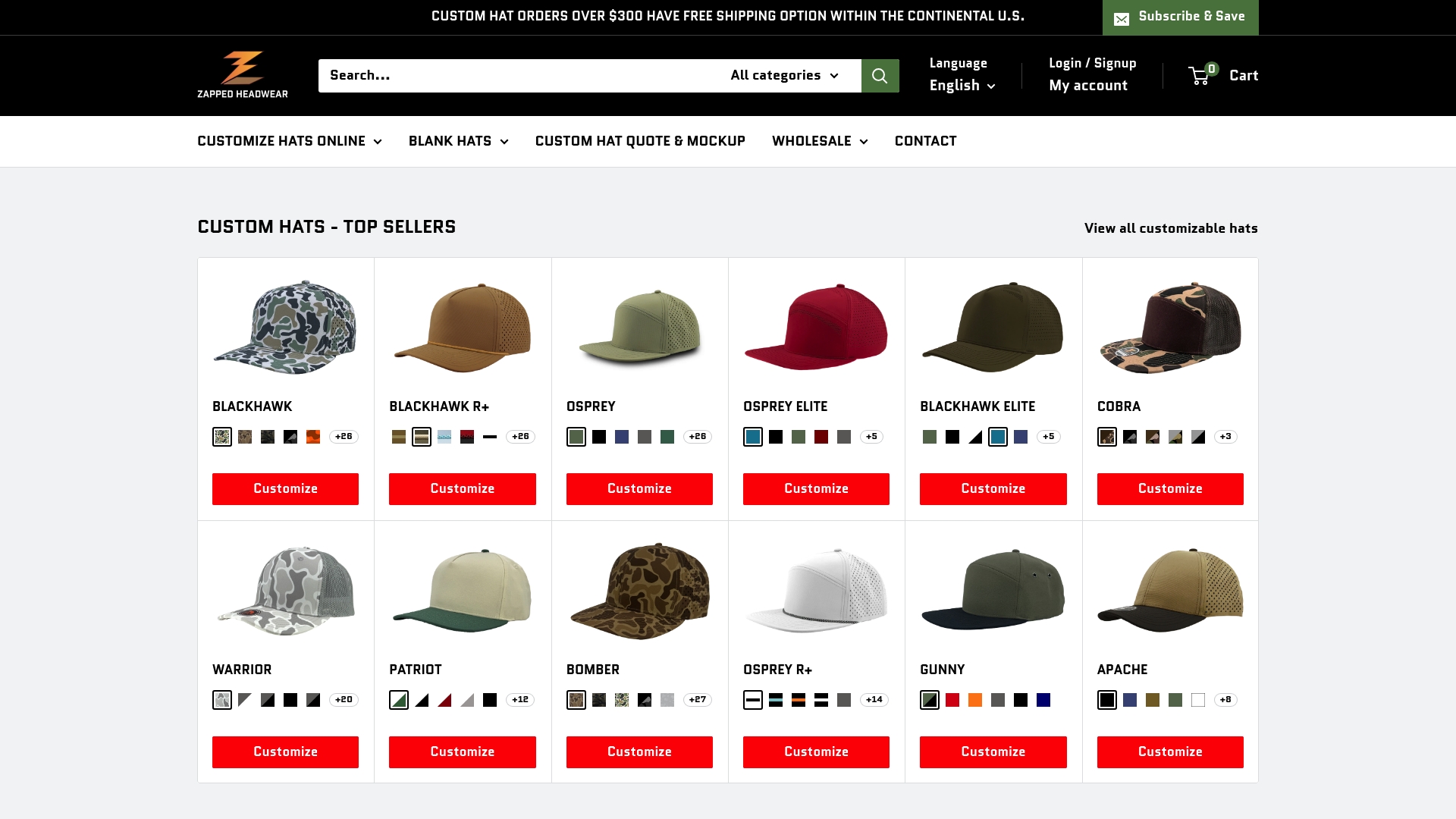Select the olive-brown swatch for Apache
This screenshot has width=1456, height=819.
click(1153, 700)
